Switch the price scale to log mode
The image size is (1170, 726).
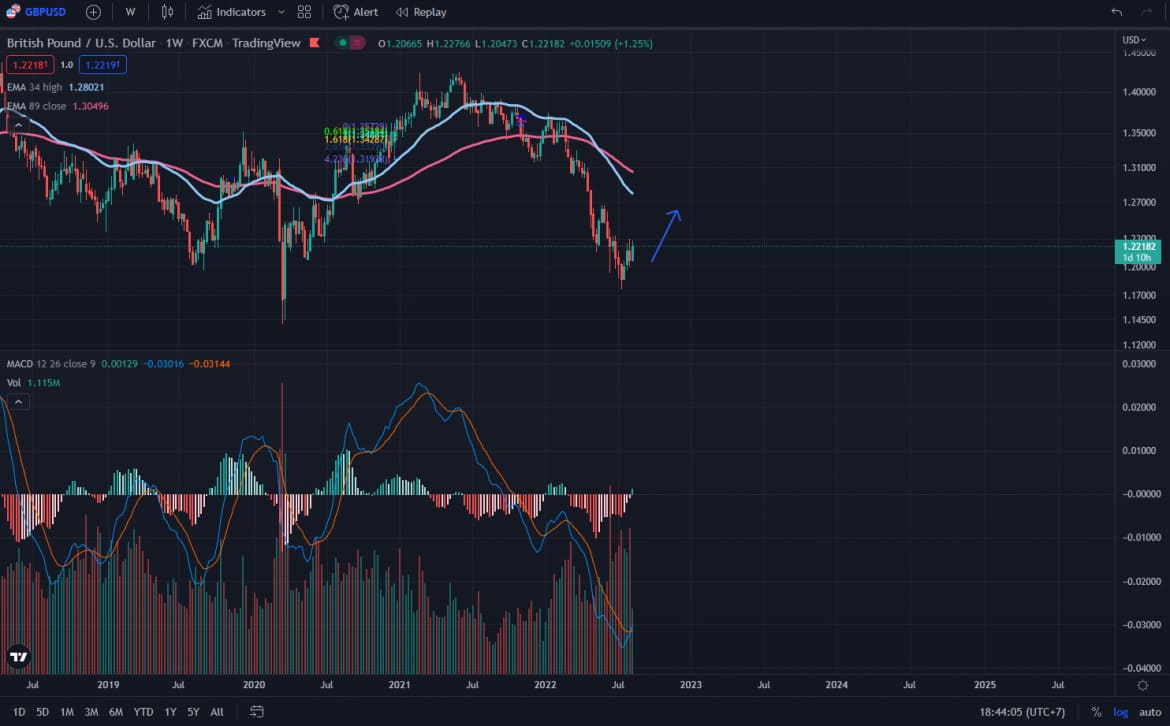click(1122, 712)
